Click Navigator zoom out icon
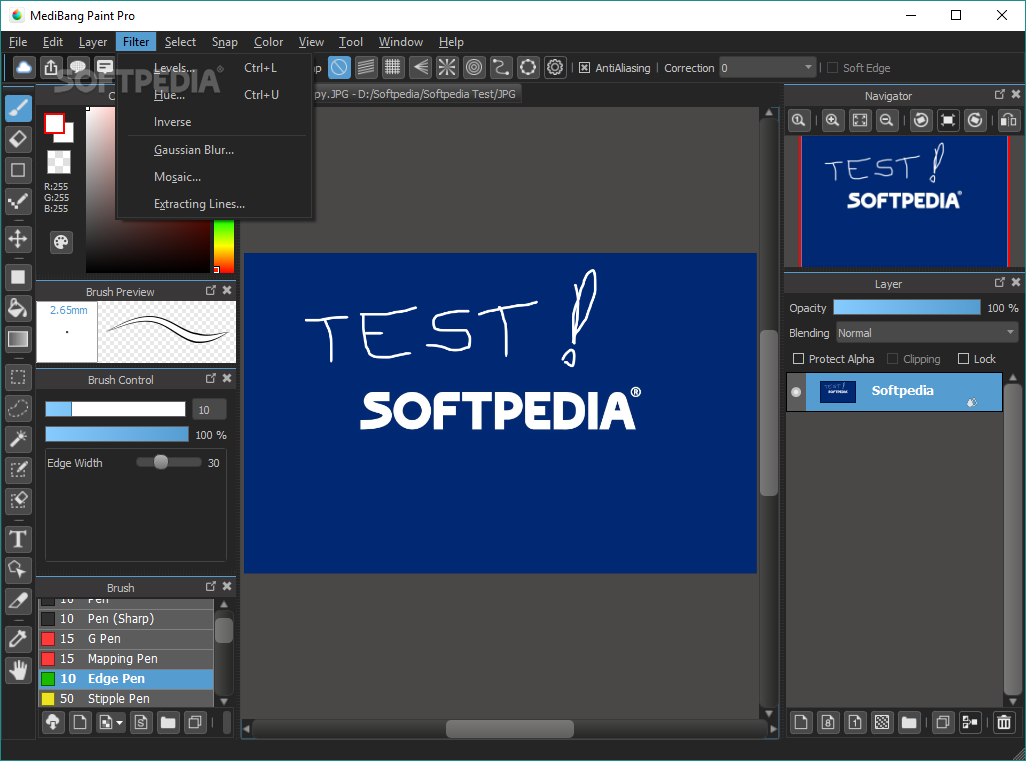Screen dimensions: 1026x761 click(x=887, y=120)
